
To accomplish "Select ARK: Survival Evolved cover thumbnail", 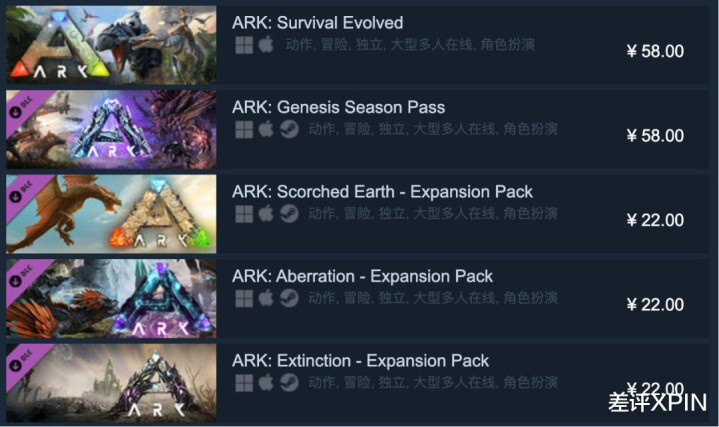I will pos(111,45).
